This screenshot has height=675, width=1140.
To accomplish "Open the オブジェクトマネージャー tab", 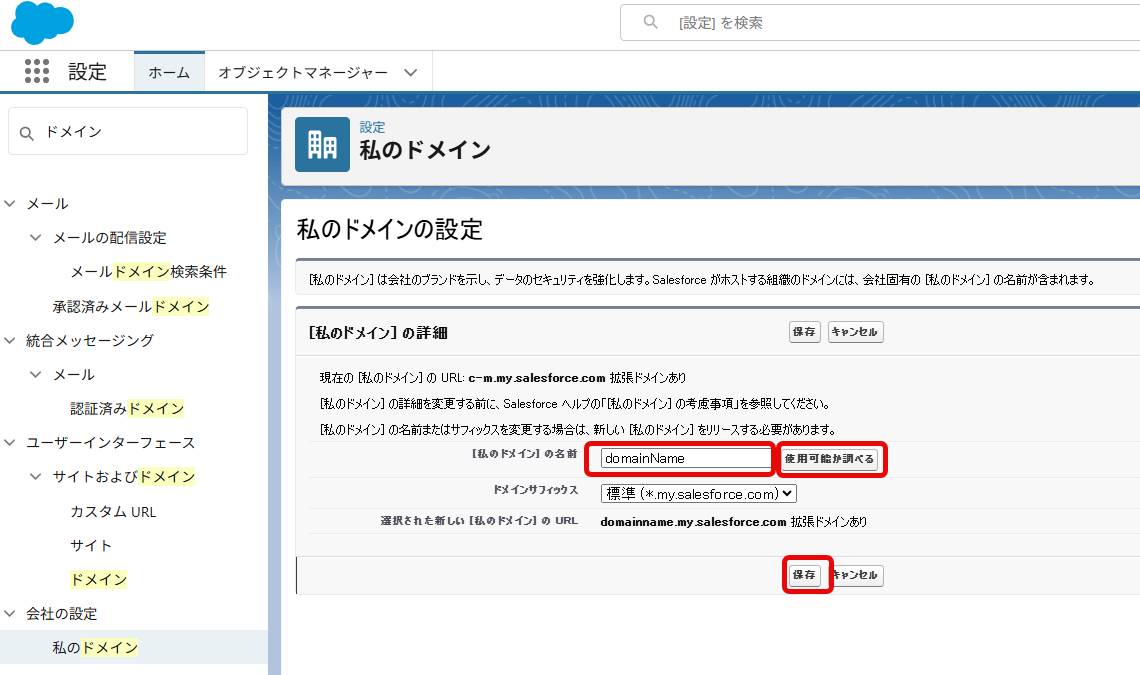I will [303, 72].
